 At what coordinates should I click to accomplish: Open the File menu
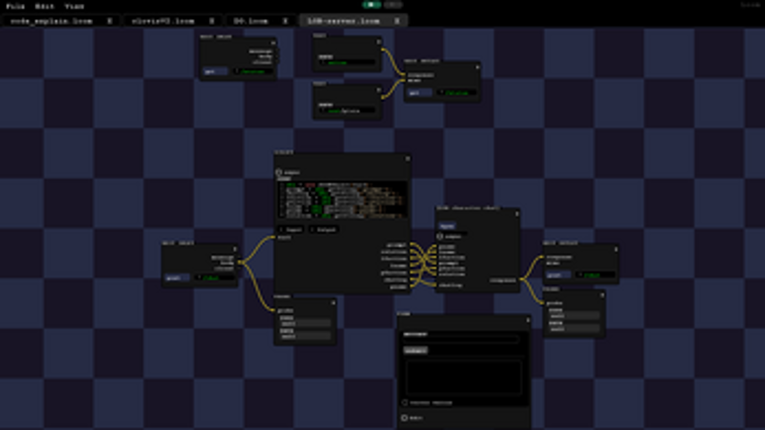[15, 6]
